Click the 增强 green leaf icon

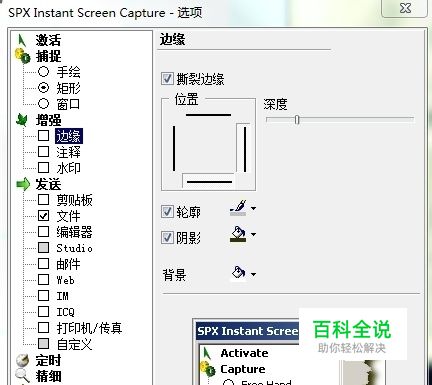click(x=22, y=120)
